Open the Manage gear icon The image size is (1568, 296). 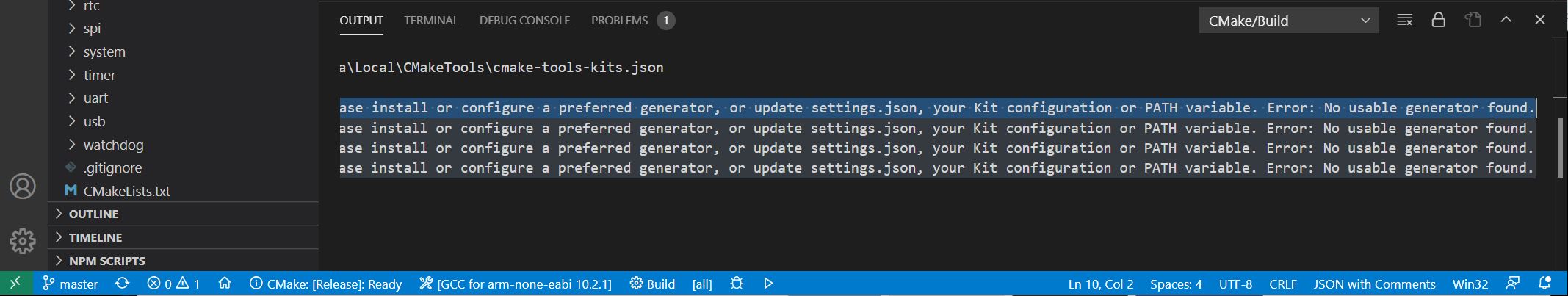[23, 240]
